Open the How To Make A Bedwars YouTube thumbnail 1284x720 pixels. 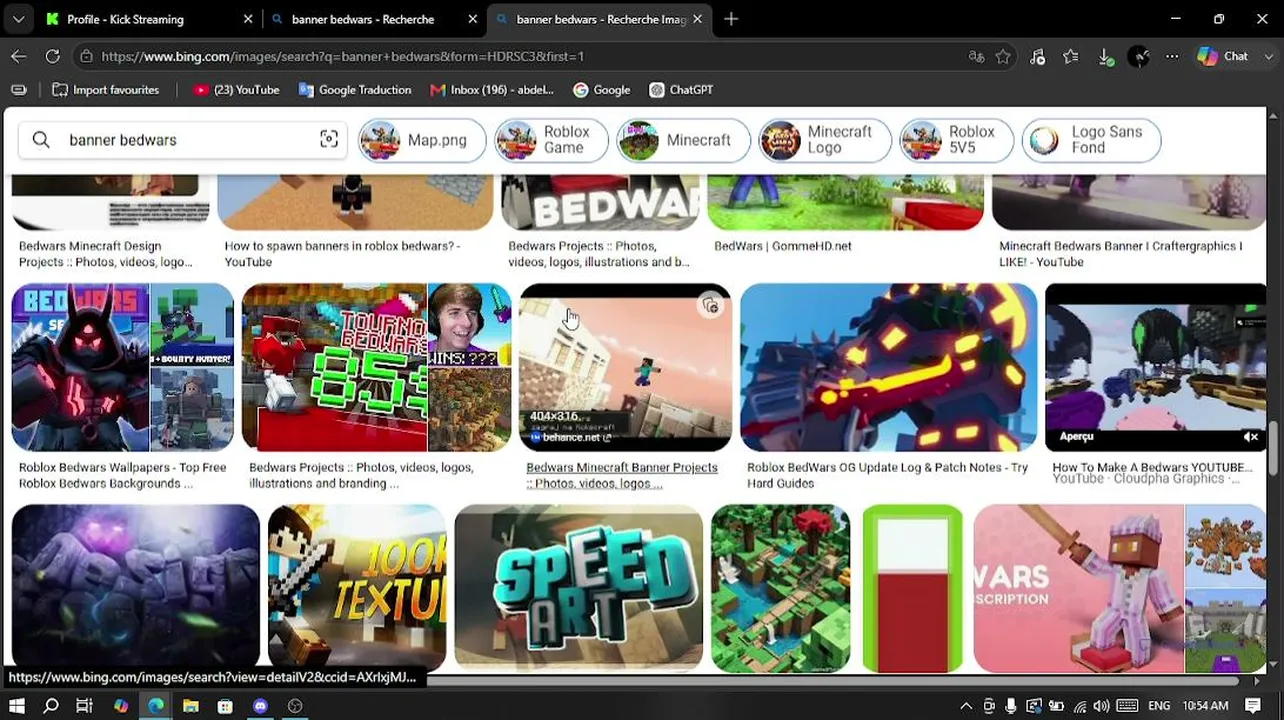(x=1156, y=368)
